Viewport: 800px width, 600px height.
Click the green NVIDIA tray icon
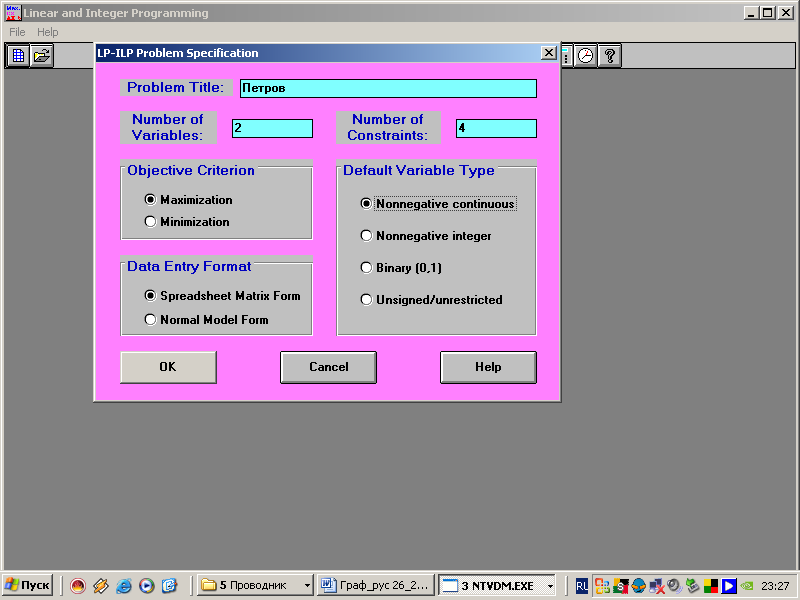click(747, 586)
